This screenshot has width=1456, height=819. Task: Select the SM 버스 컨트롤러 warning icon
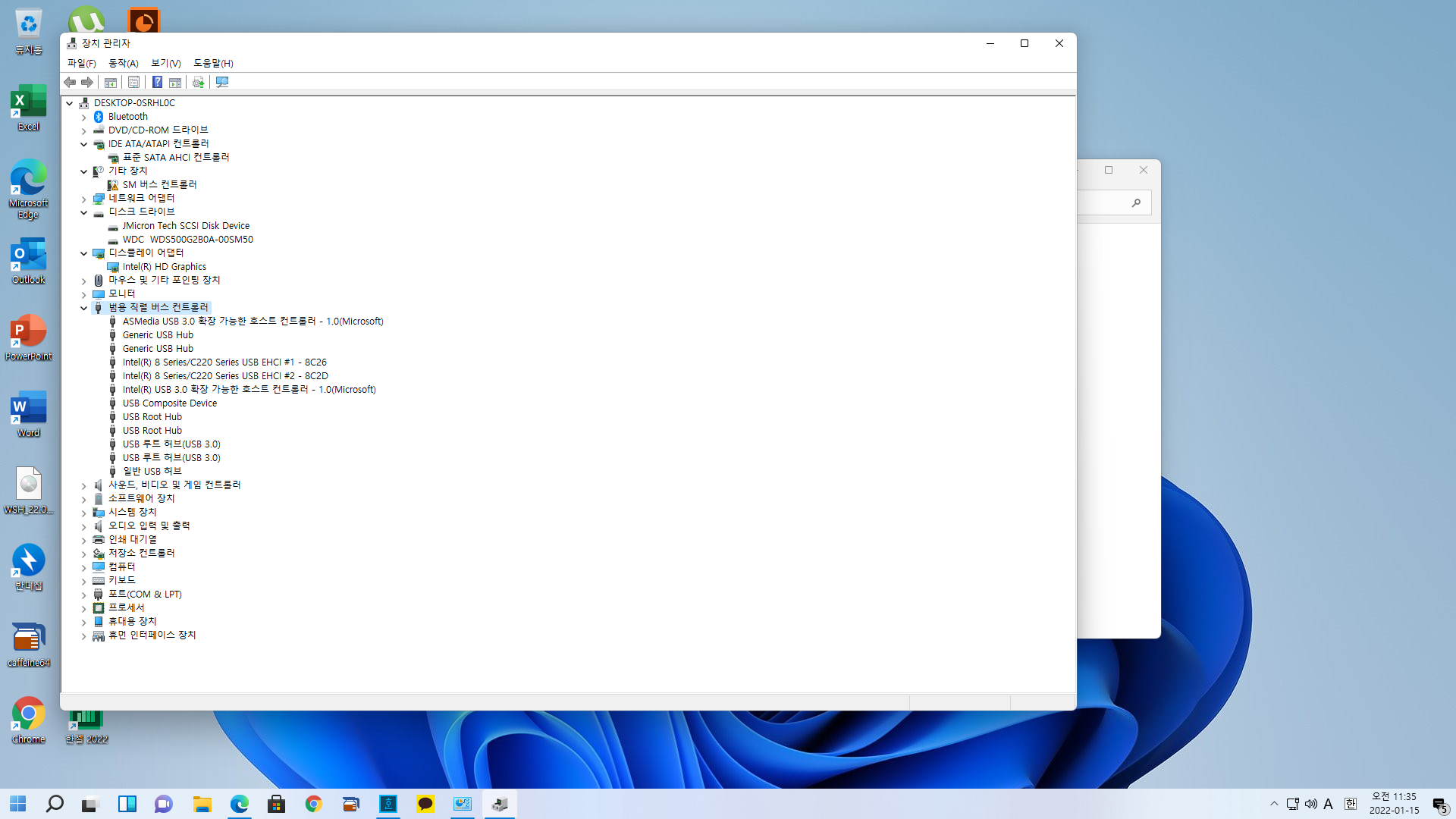[x=113, y=185]
